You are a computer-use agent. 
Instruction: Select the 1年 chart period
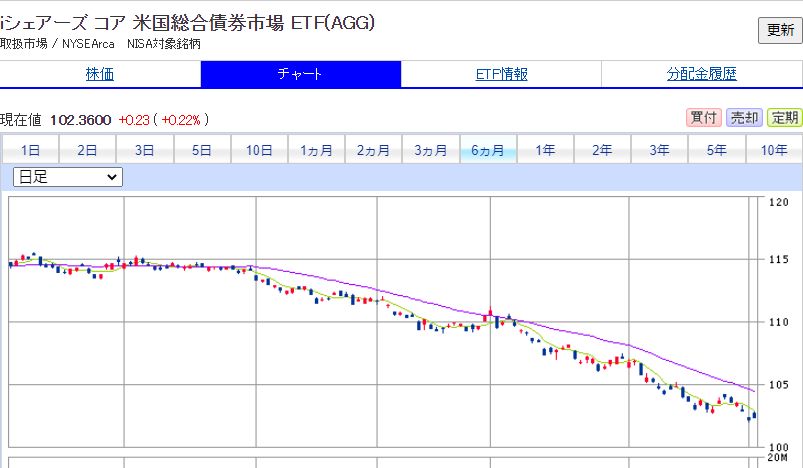tap(545, 150)
